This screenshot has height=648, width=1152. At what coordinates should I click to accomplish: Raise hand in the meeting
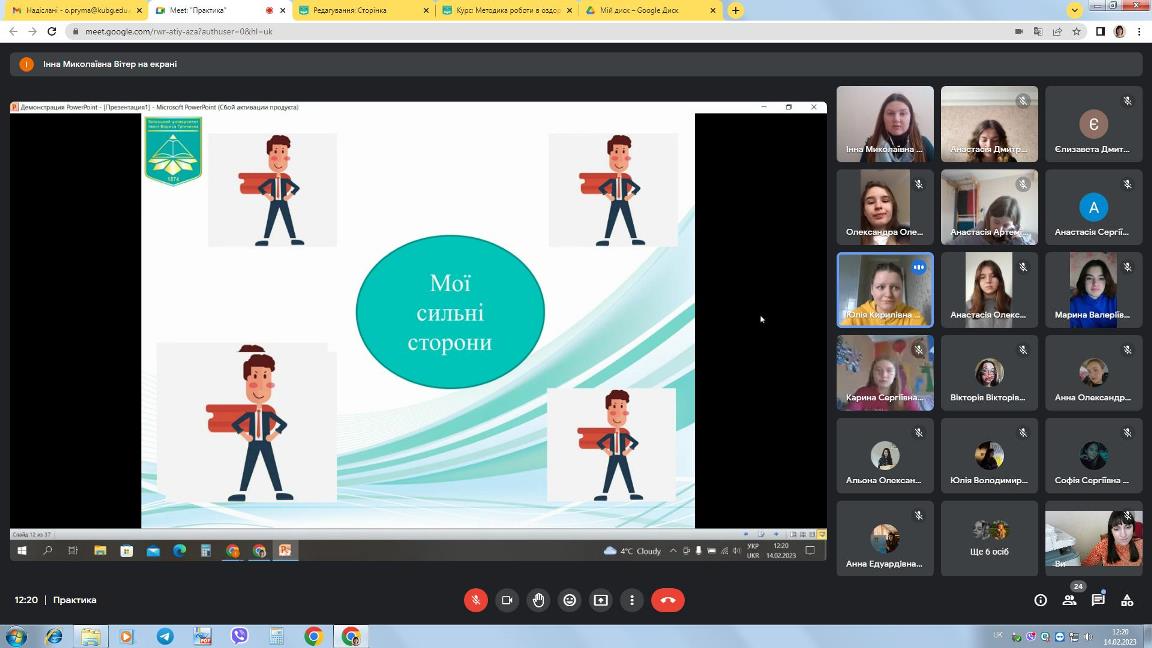539,600
